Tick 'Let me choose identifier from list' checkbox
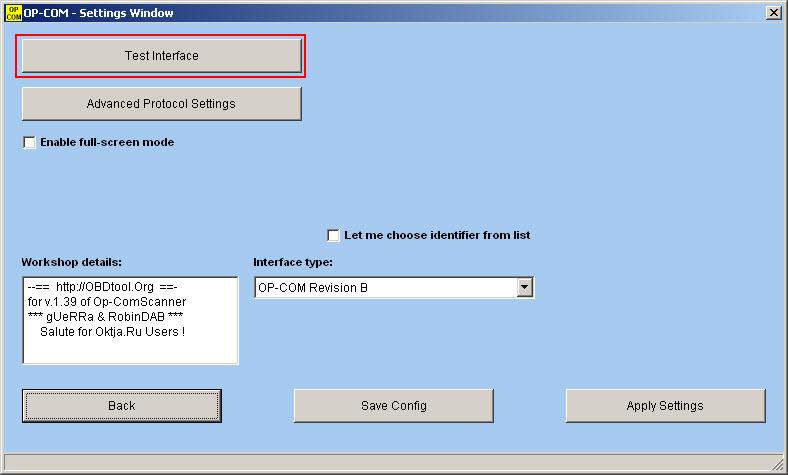Screen dimensions: 788x475 [x=333, y=236]
